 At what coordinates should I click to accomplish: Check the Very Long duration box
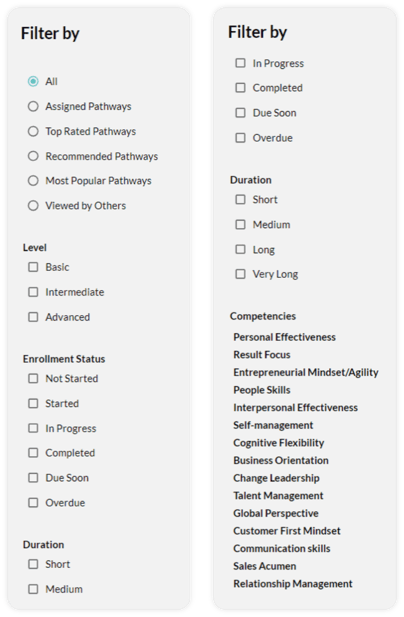click(240, 274)
